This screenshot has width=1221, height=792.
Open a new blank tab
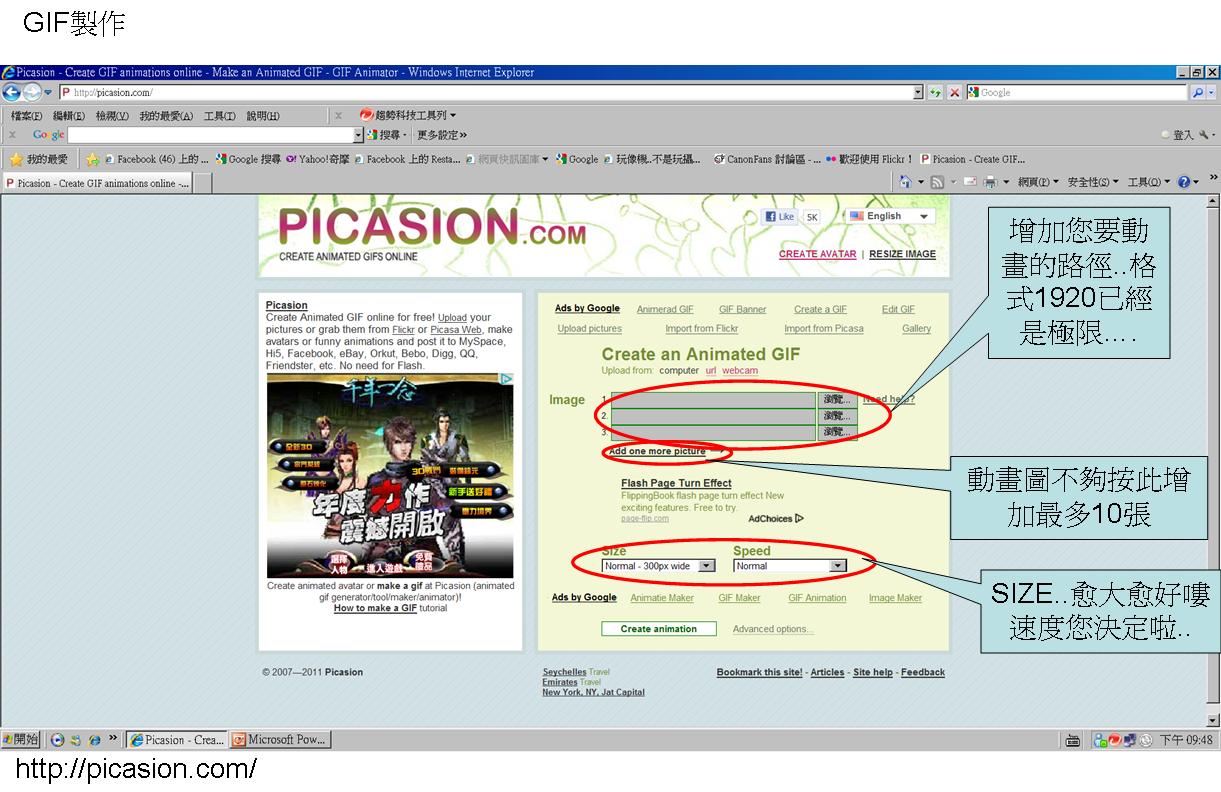202,183
